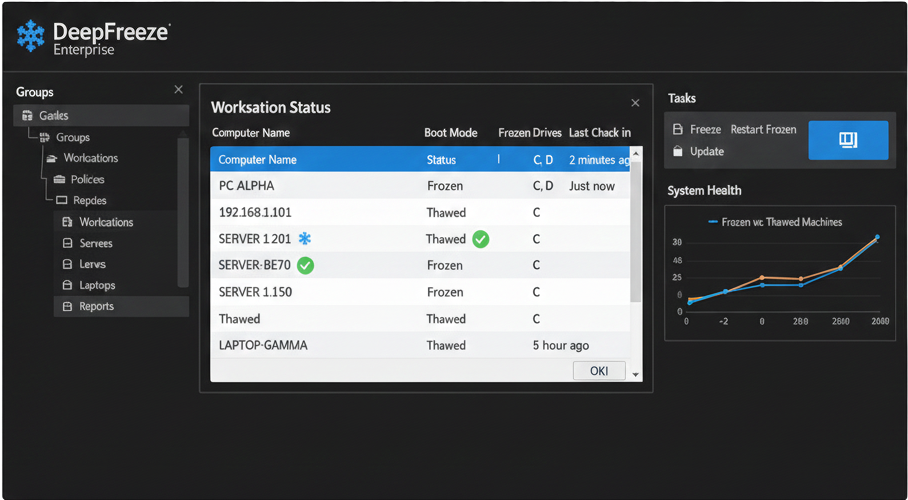Viewport: 908px width, 500px height.
Task: Select Restart Frozen in the Tasks panel
Action: coord(763,130)
